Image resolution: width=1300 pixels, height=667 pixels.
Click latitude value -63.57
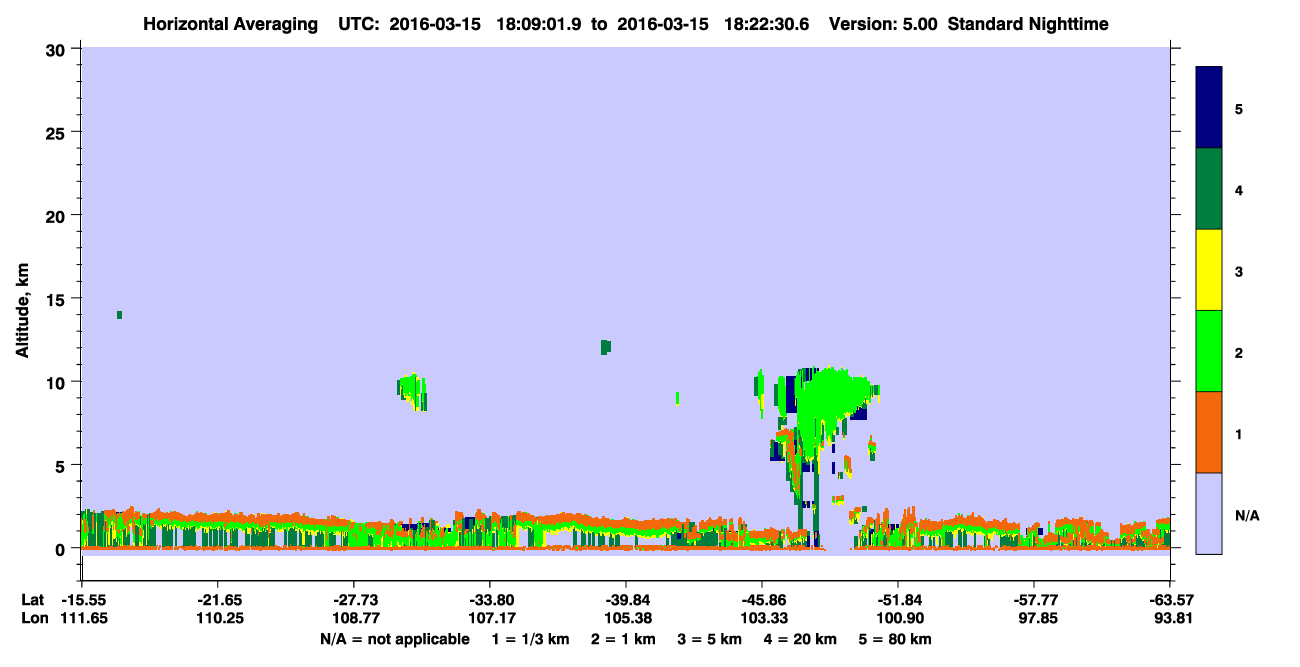[x=1170, y=600]
